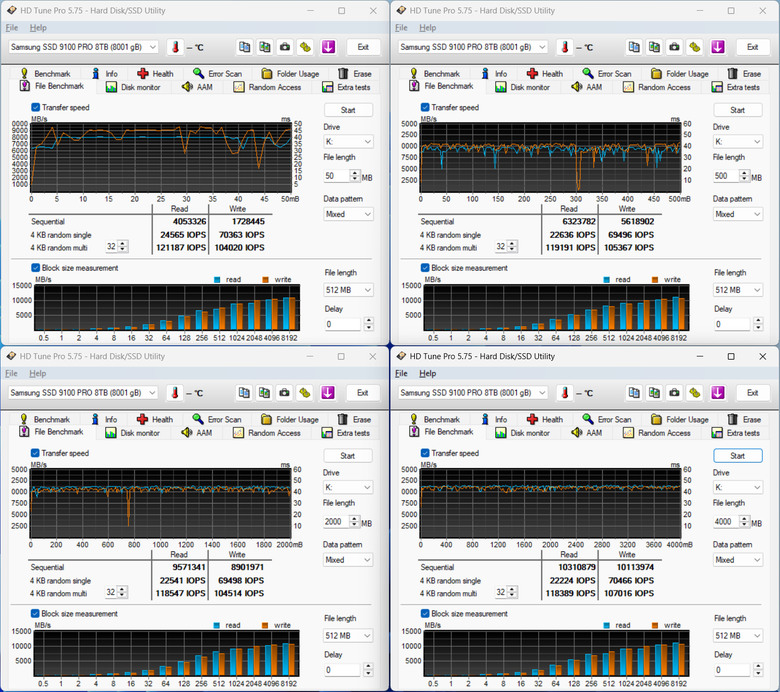Open Data pattern Mixed dropdown in top-right window
Image resolution: width=780 pixels, height=692 pixels.
click(x=737, y=214)
